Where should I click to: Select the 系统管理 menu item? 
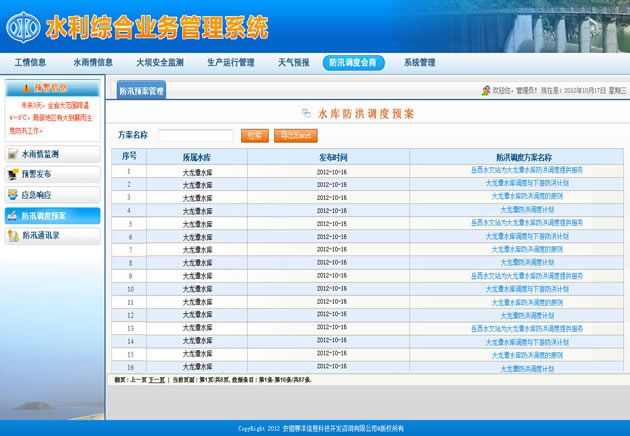(x=419, y=62)
